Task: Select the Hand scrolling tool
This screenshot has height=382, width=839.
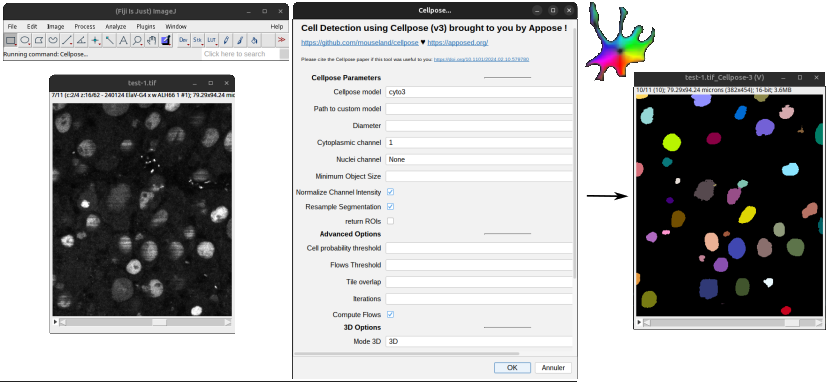Action: click(151, 40)
